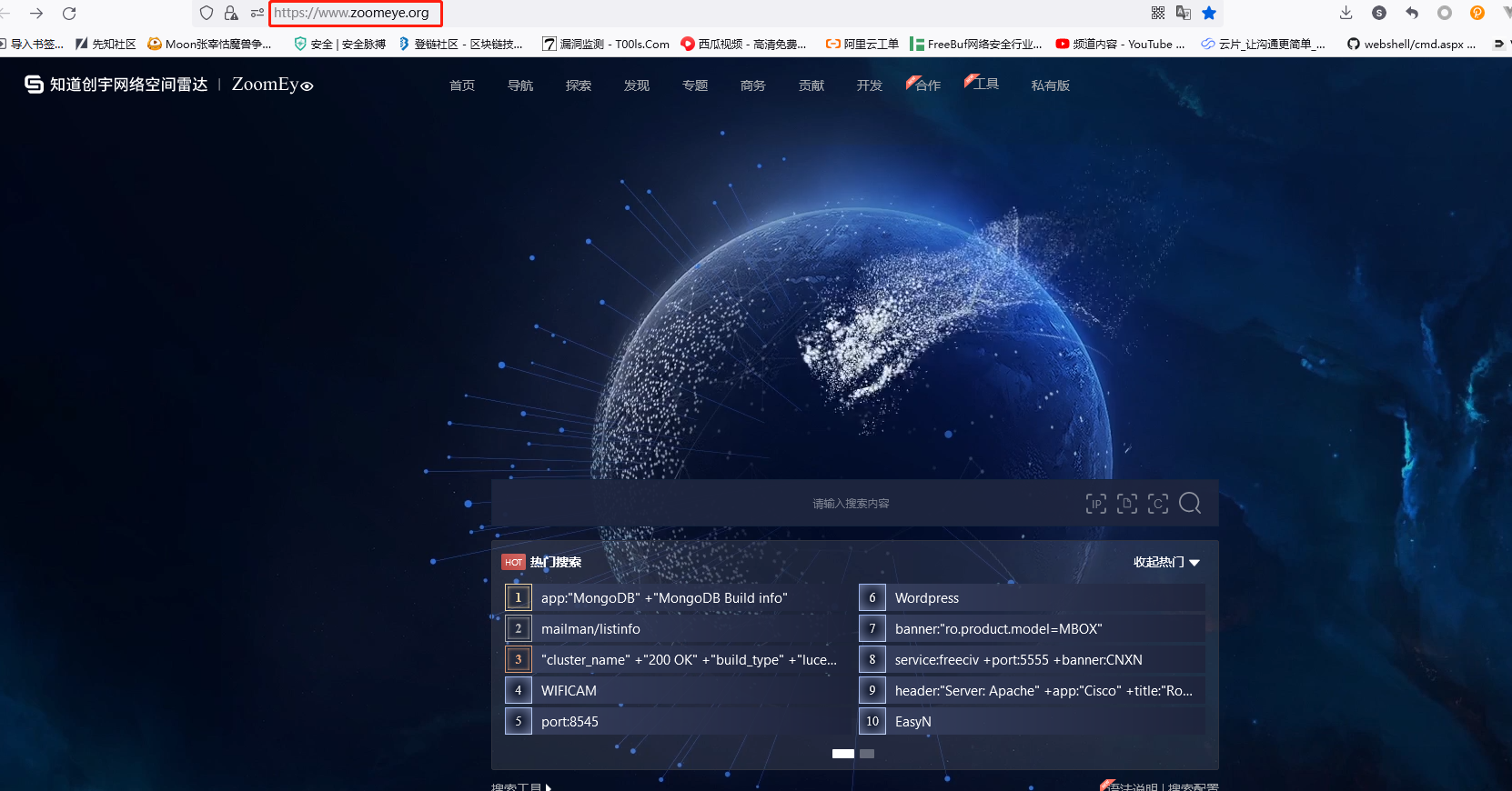Click the hot search "Wordpress" link
1512x791 pixels.
[926, 598]
